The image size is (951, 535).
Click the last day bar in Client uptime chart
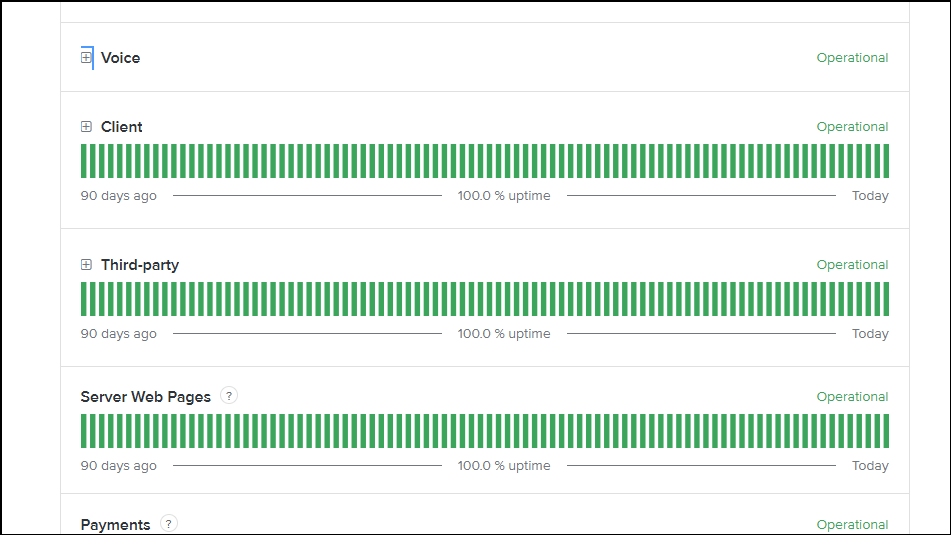886,161
